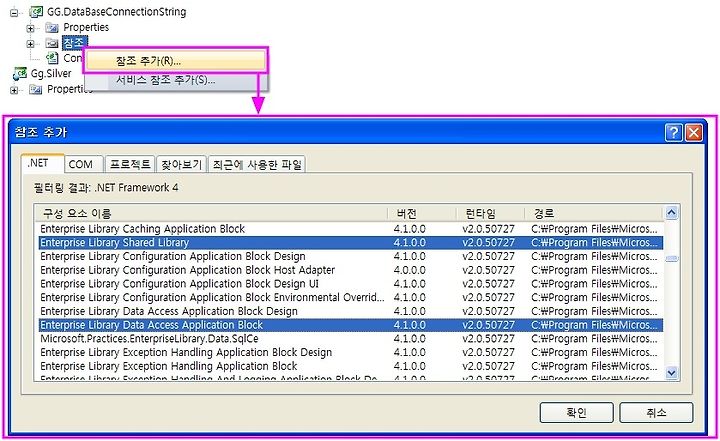Sort by 구성 요소 이름 column header
The height and width of the screenshot is (441, 720).
(x=211, y=213)
